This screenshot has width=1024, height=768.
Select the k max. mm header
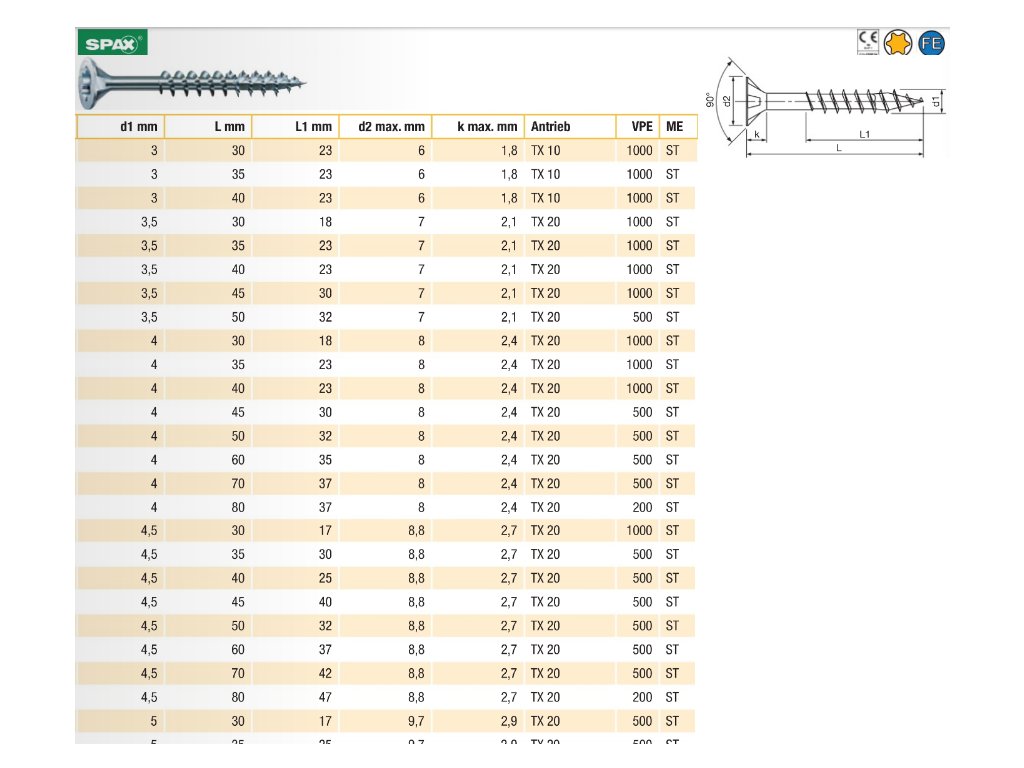point(476,127)
